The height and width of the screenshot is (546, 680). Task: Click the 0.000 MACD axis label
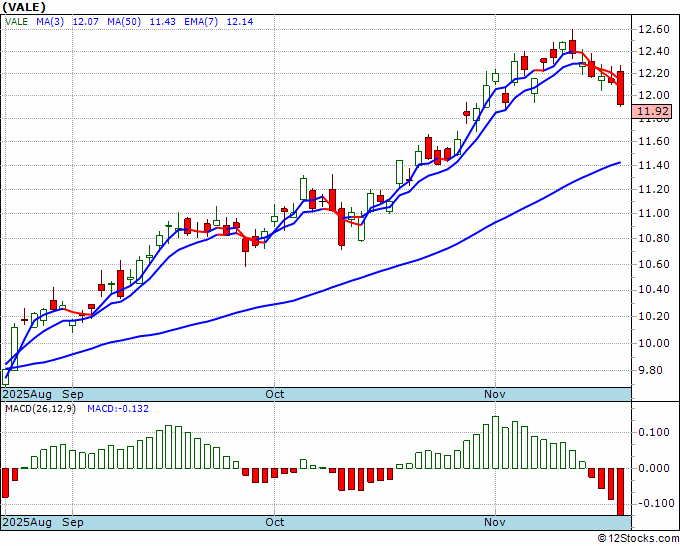coord(656,468)
